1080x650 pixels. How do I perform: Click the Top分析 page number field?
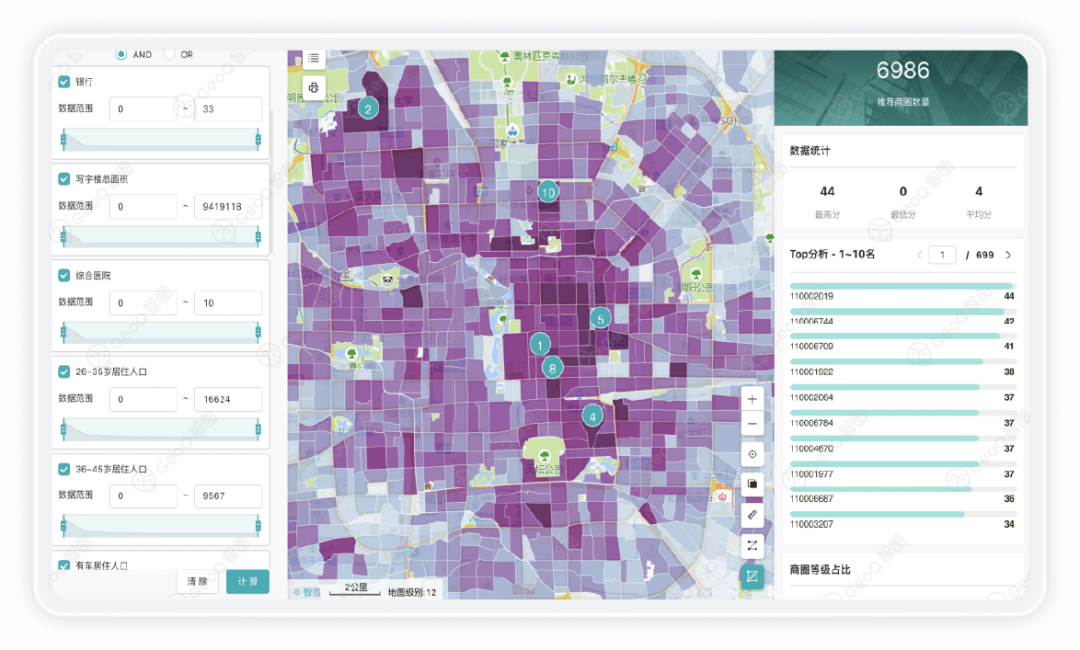click(942, 255)
